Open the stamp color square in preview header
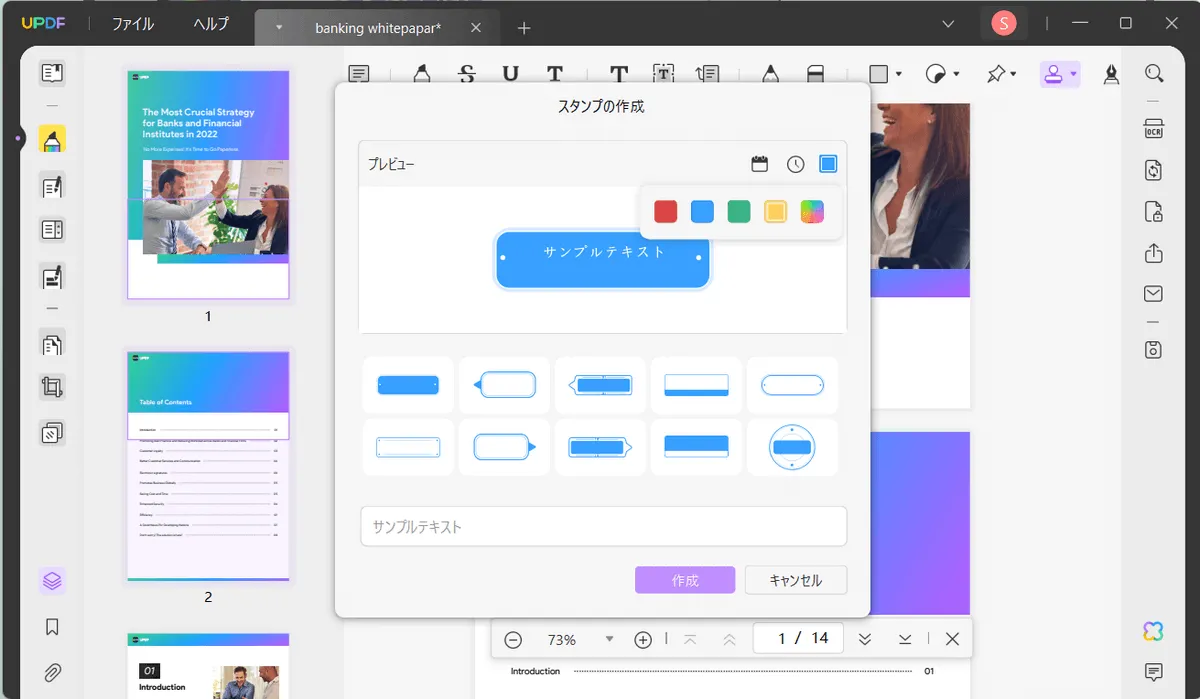1200x699 pixels. (x=828, y=164)
